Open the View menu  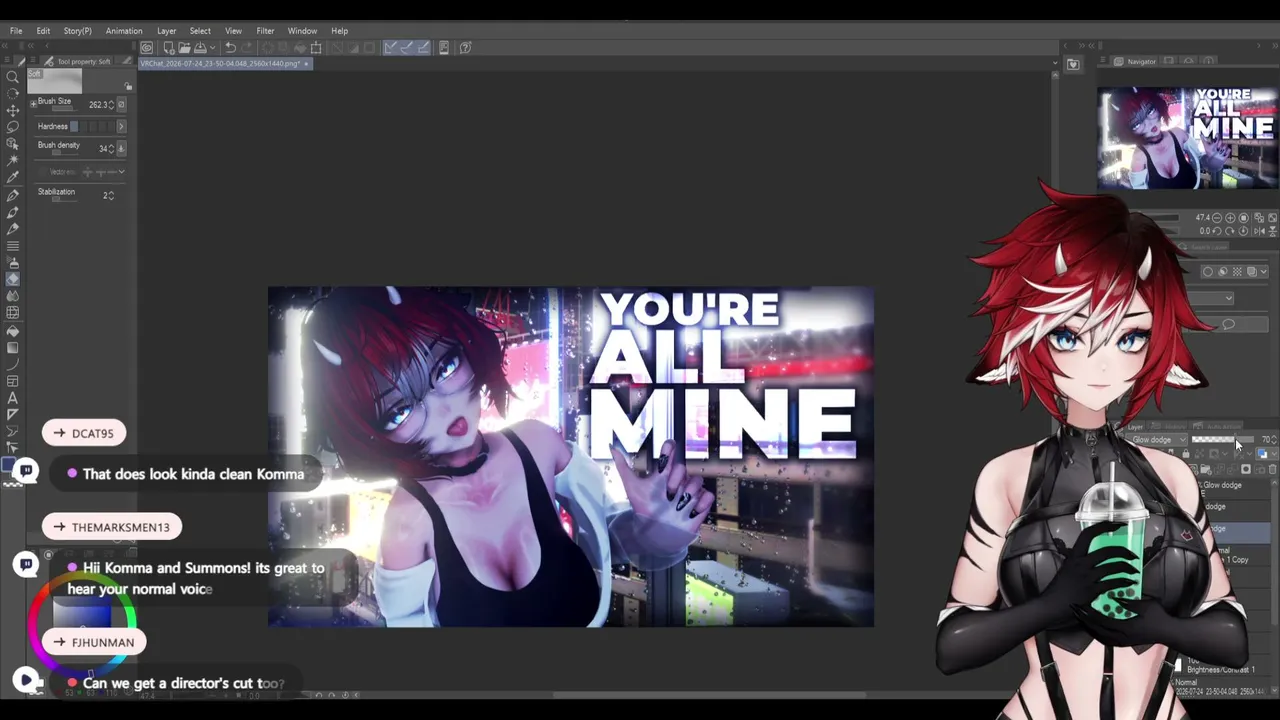[x=233, y=31]
